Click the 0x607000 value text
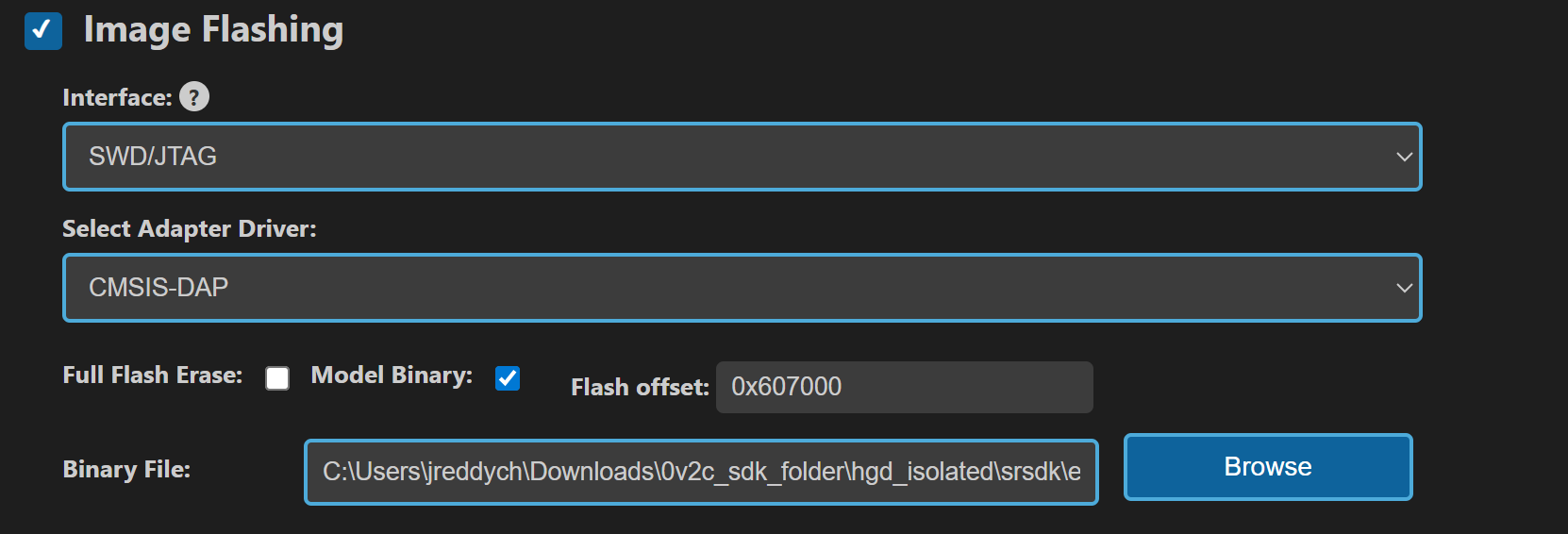1568x534 pixels. [786, 387]
